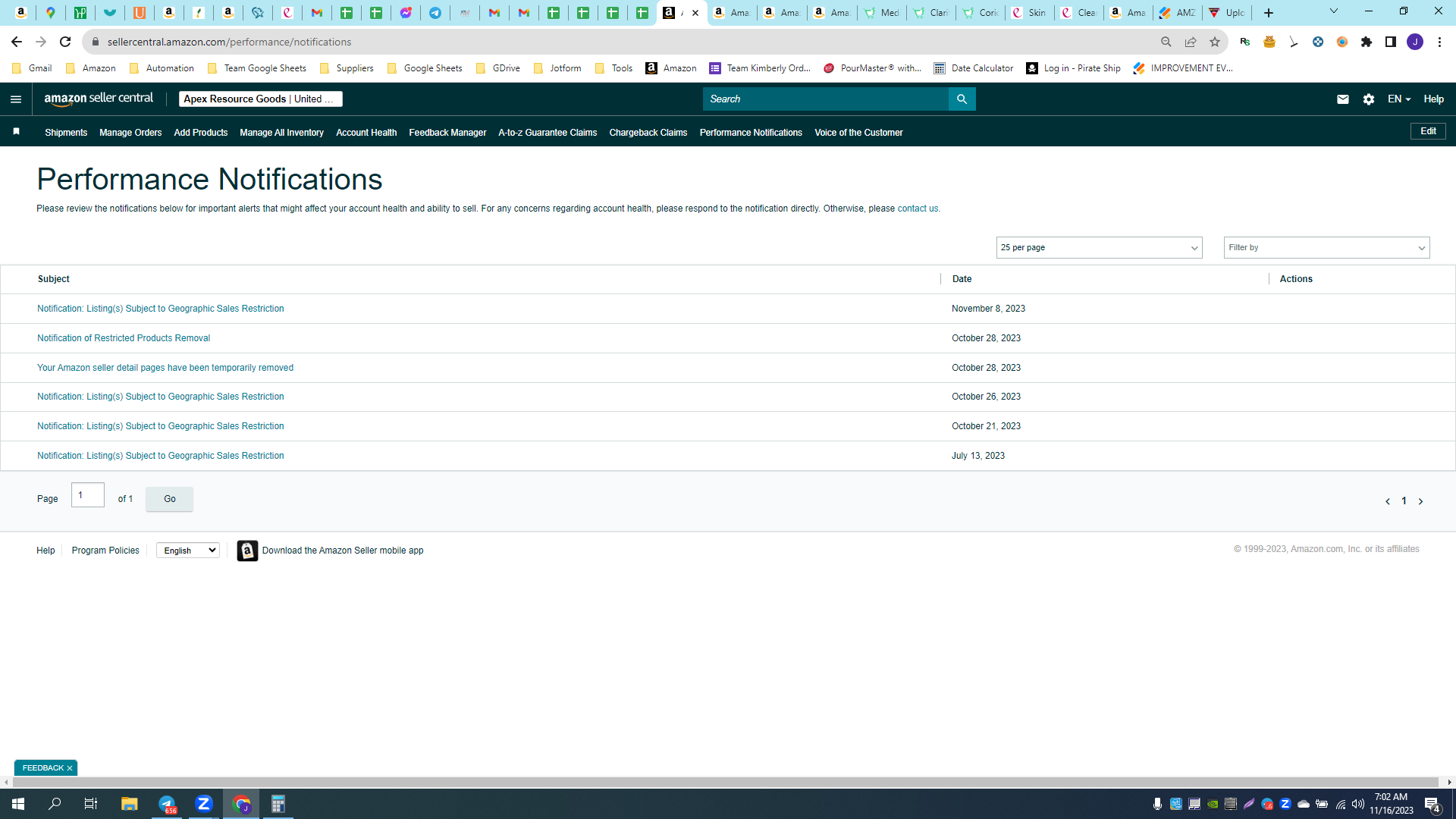Open Manage Orders in the nav bar
The height and width of the screenshot is (819, 1456).
(x=130, y=133)
